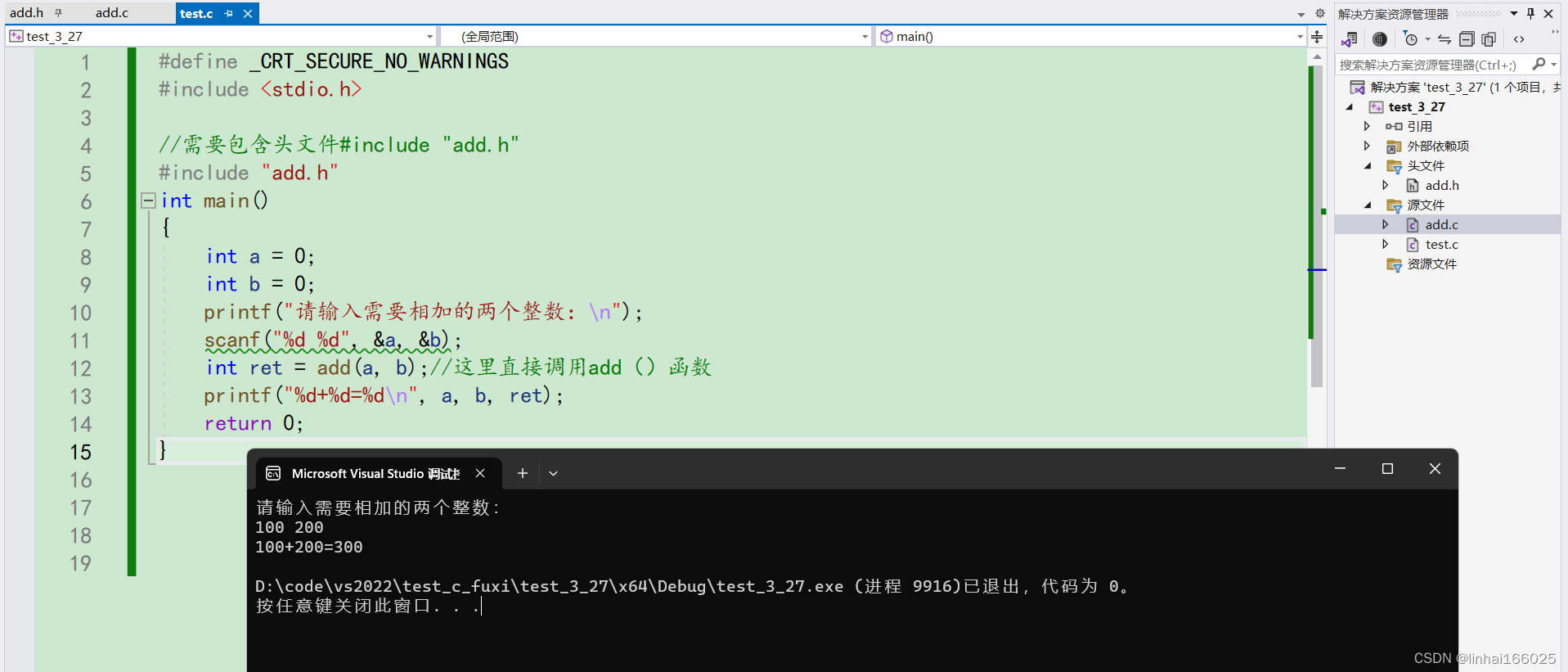Click the add.c C file icon
Viewport: 1568px width, 672px height.
point(1413,225)
